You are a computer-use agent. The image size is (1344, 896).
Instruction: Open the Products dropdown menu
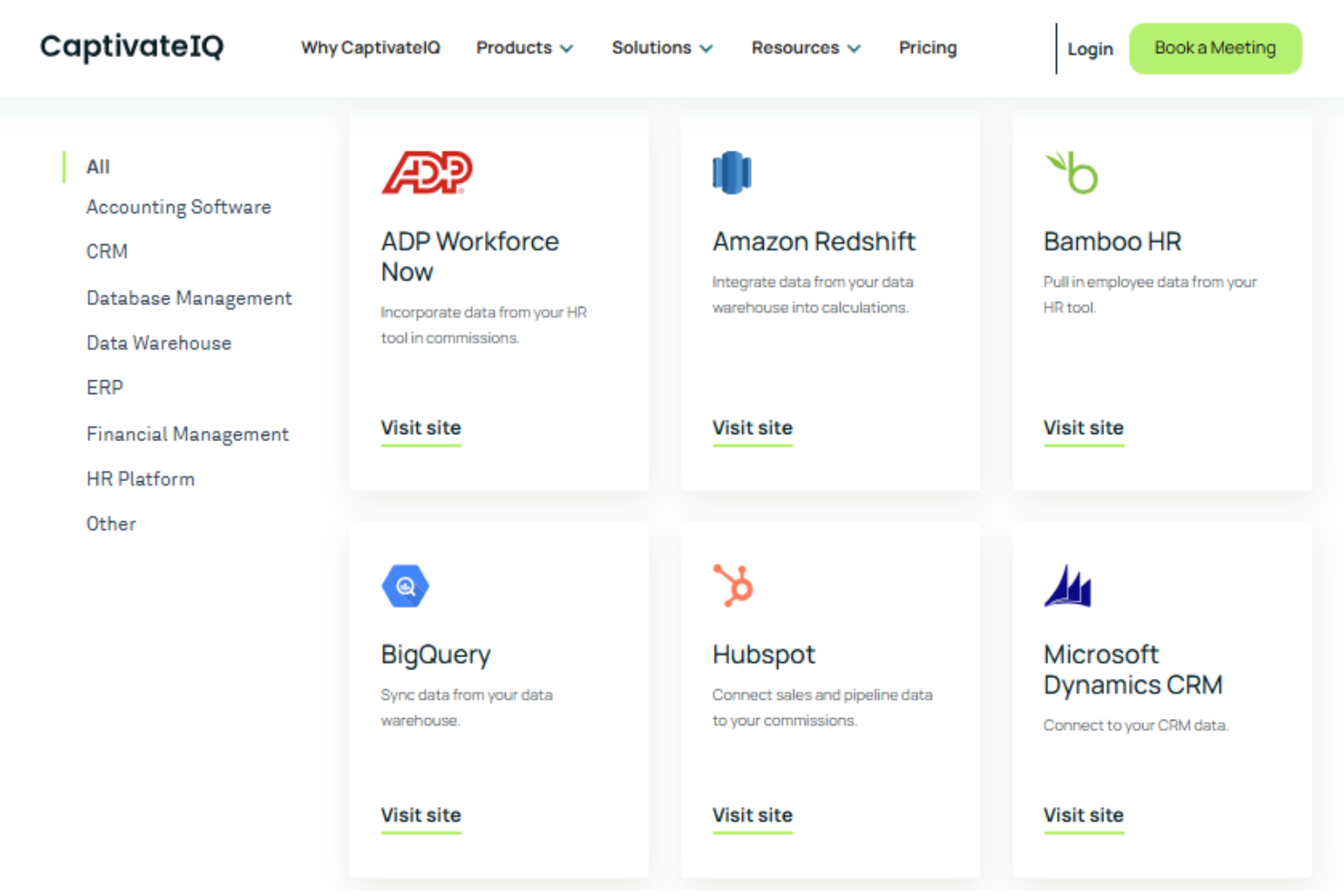pyautogui.click(x=525, y=48)
